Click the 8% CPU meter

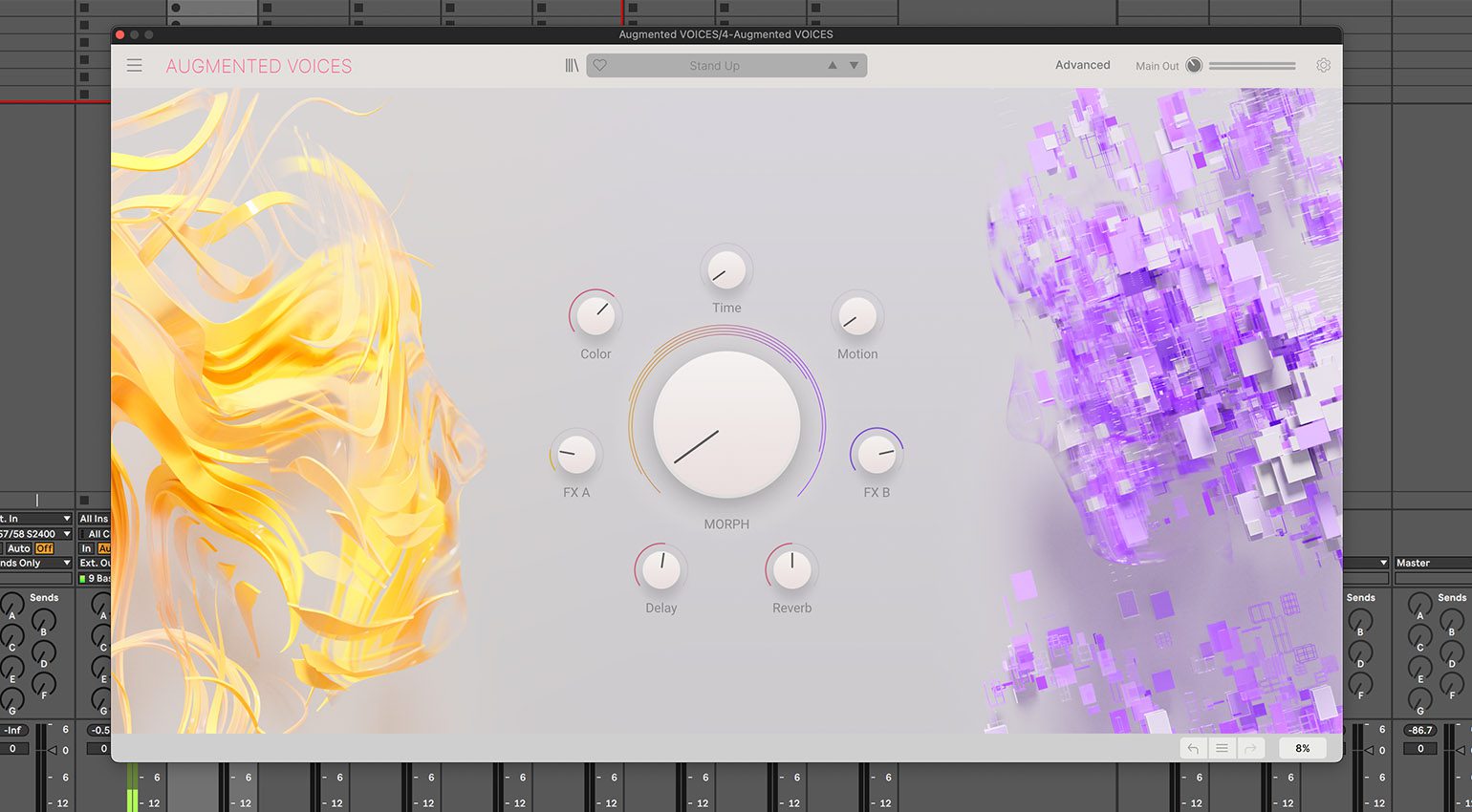pyautogui.click(x=1303, y=749)
